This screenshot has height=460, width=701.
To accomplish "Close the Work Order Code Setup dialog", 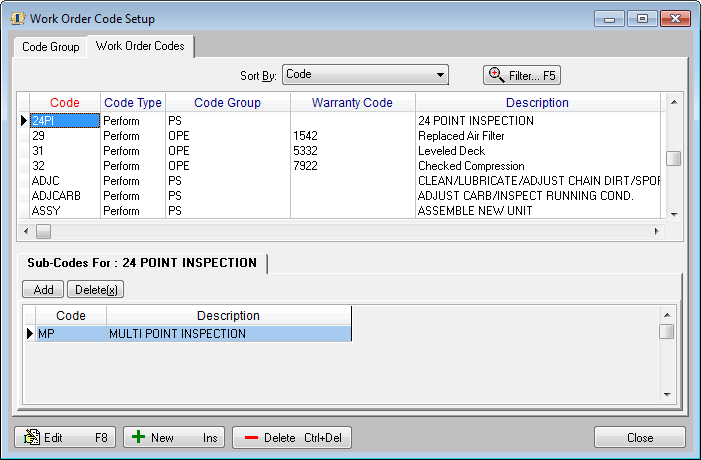I will coord(640,437).
